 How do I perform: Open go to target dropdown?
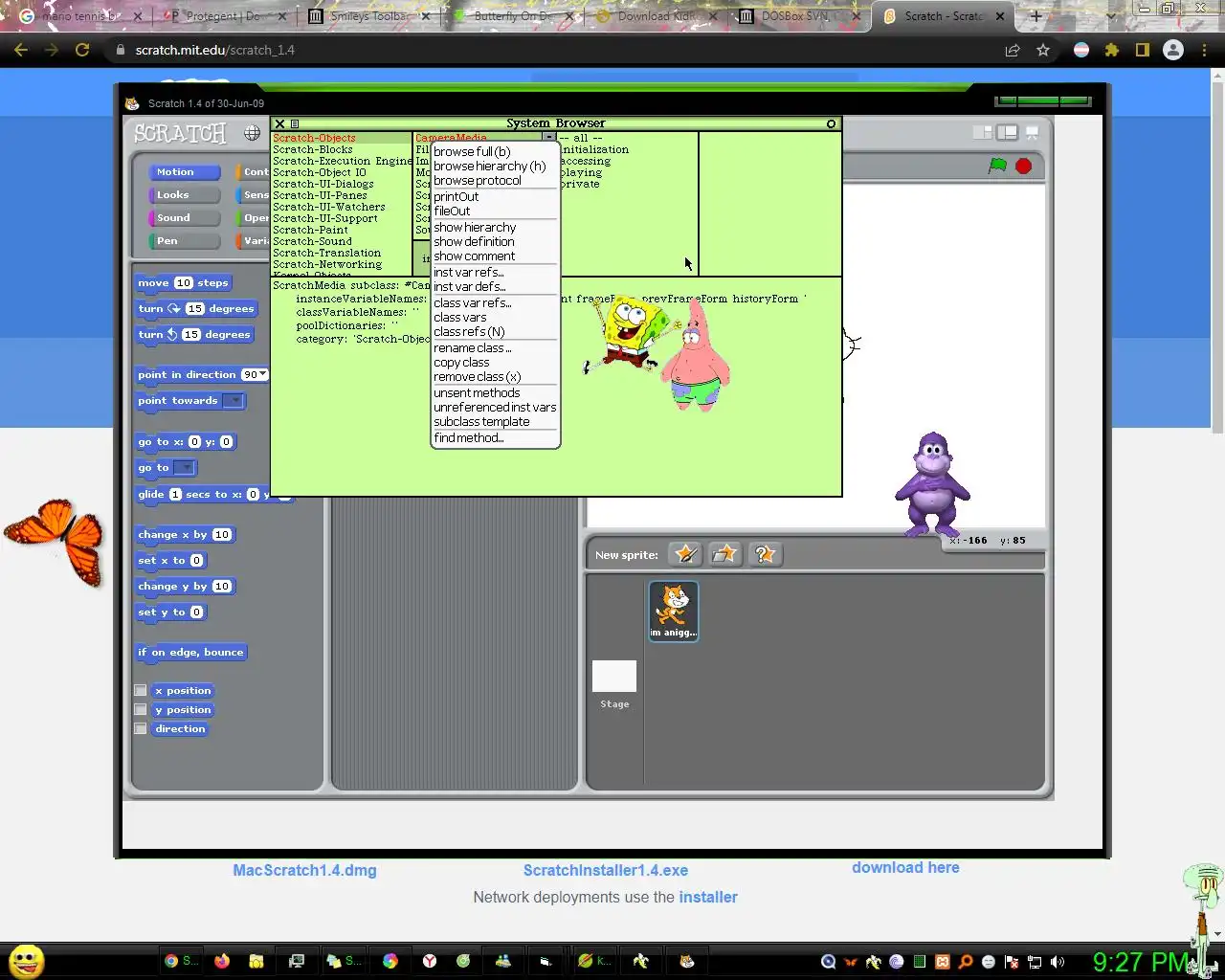pyautogui.click(x=185, y=467)
